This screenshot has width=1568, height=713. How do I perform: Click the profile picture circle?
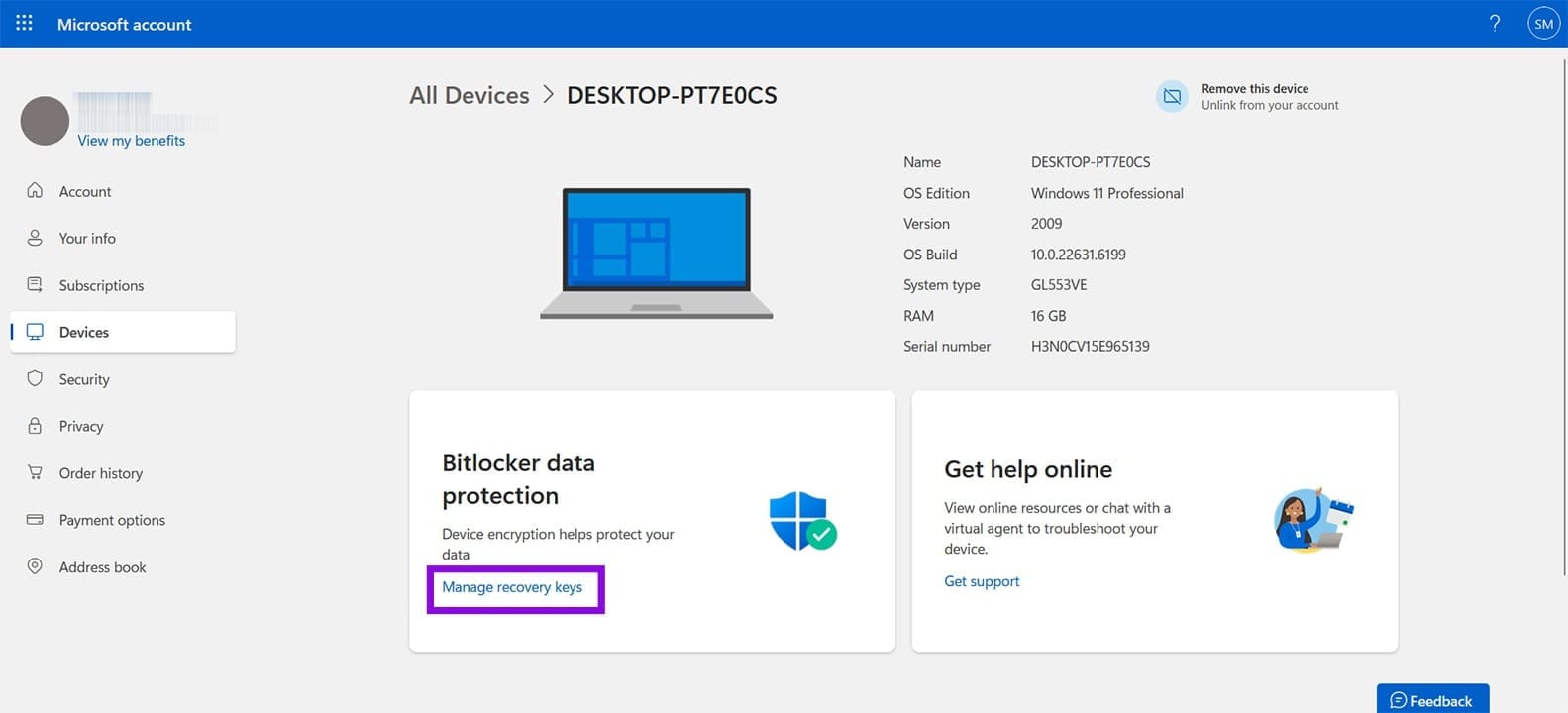[x=45, y=121]
